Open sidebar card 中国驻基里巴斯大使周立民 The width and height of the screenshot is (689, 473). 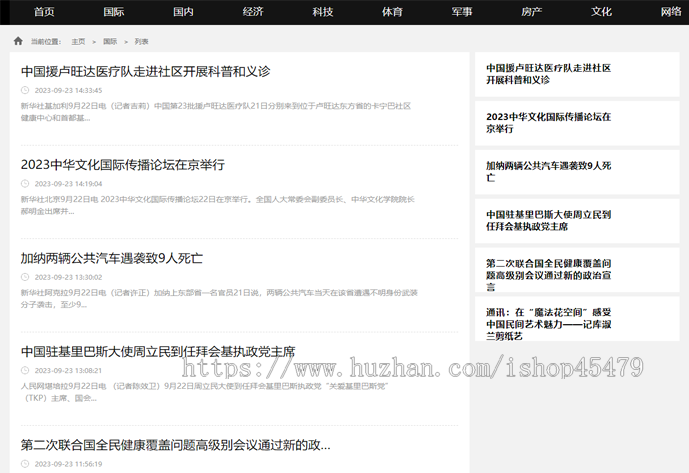pos(577,221)
